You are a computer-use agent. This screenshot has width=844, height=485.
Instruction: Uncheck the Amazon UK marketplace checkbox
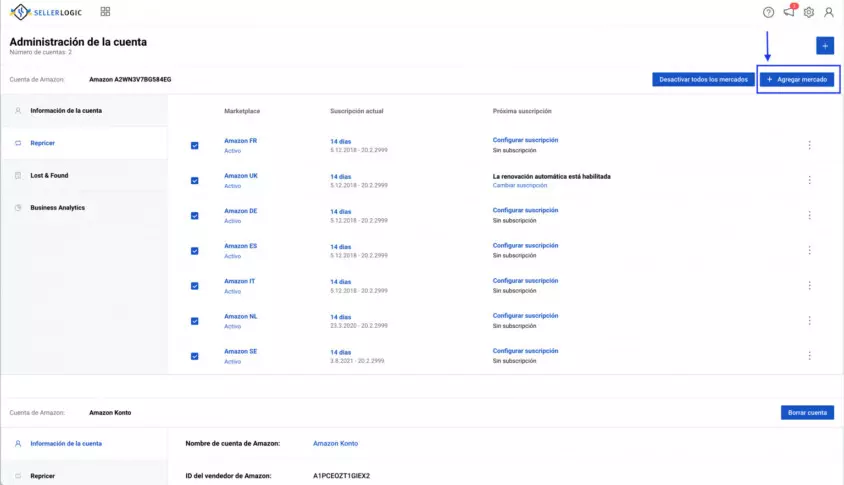click(x=194, y=180)
